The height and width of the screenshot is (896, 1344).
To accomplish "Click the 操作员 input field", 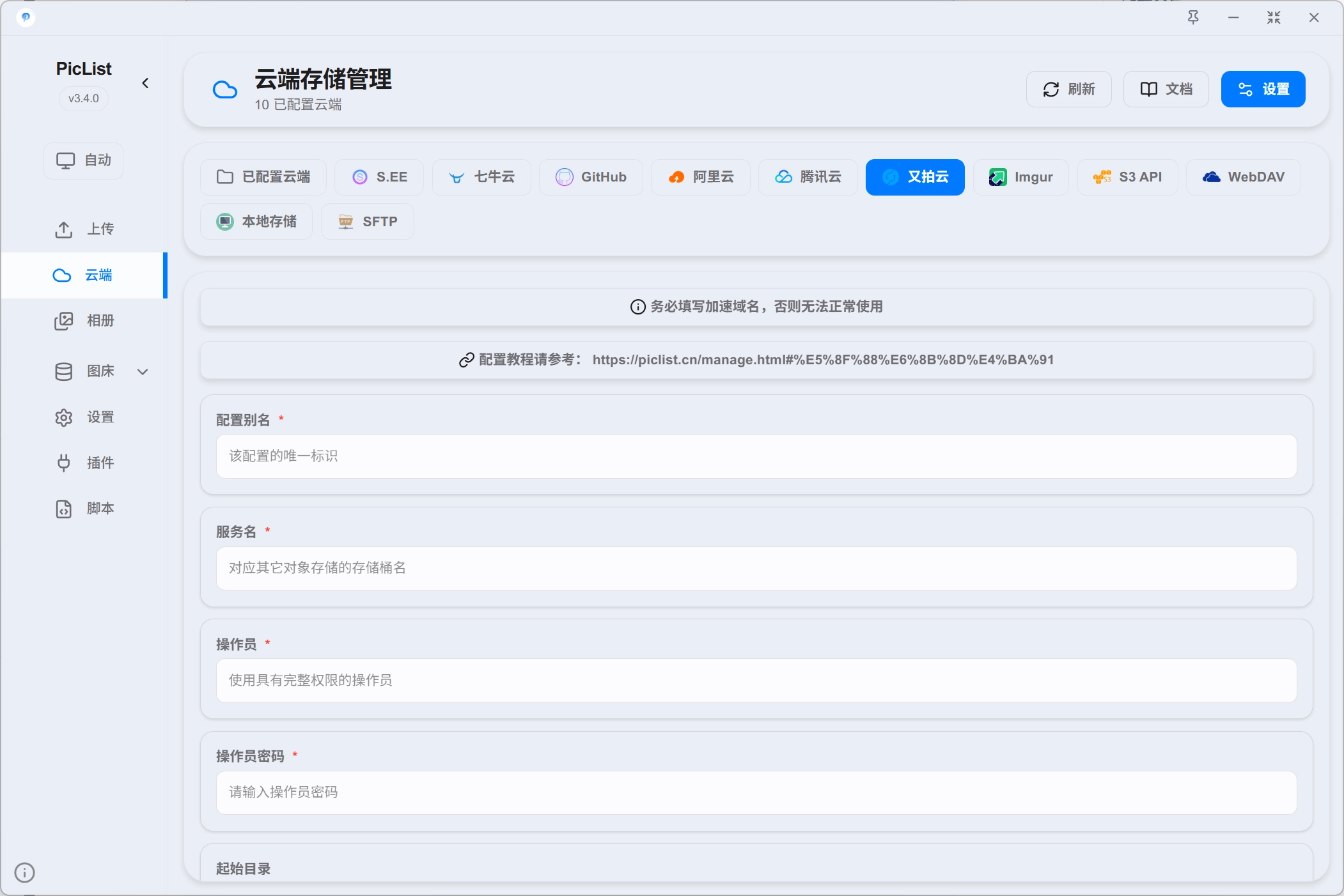I will click(x=756, y=681).
